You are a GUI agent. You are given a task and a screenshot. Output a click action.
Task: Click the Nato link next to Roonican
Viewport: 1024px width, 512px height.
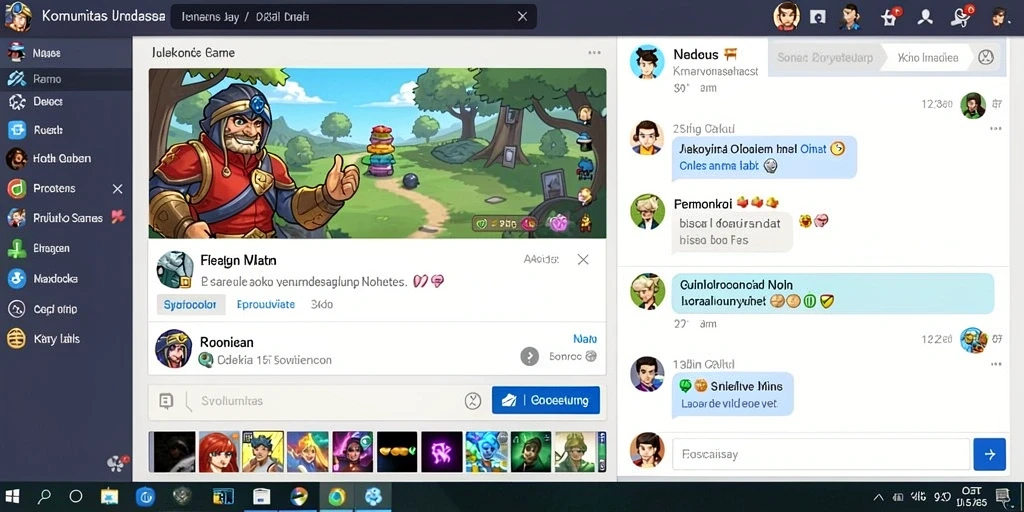584,339
